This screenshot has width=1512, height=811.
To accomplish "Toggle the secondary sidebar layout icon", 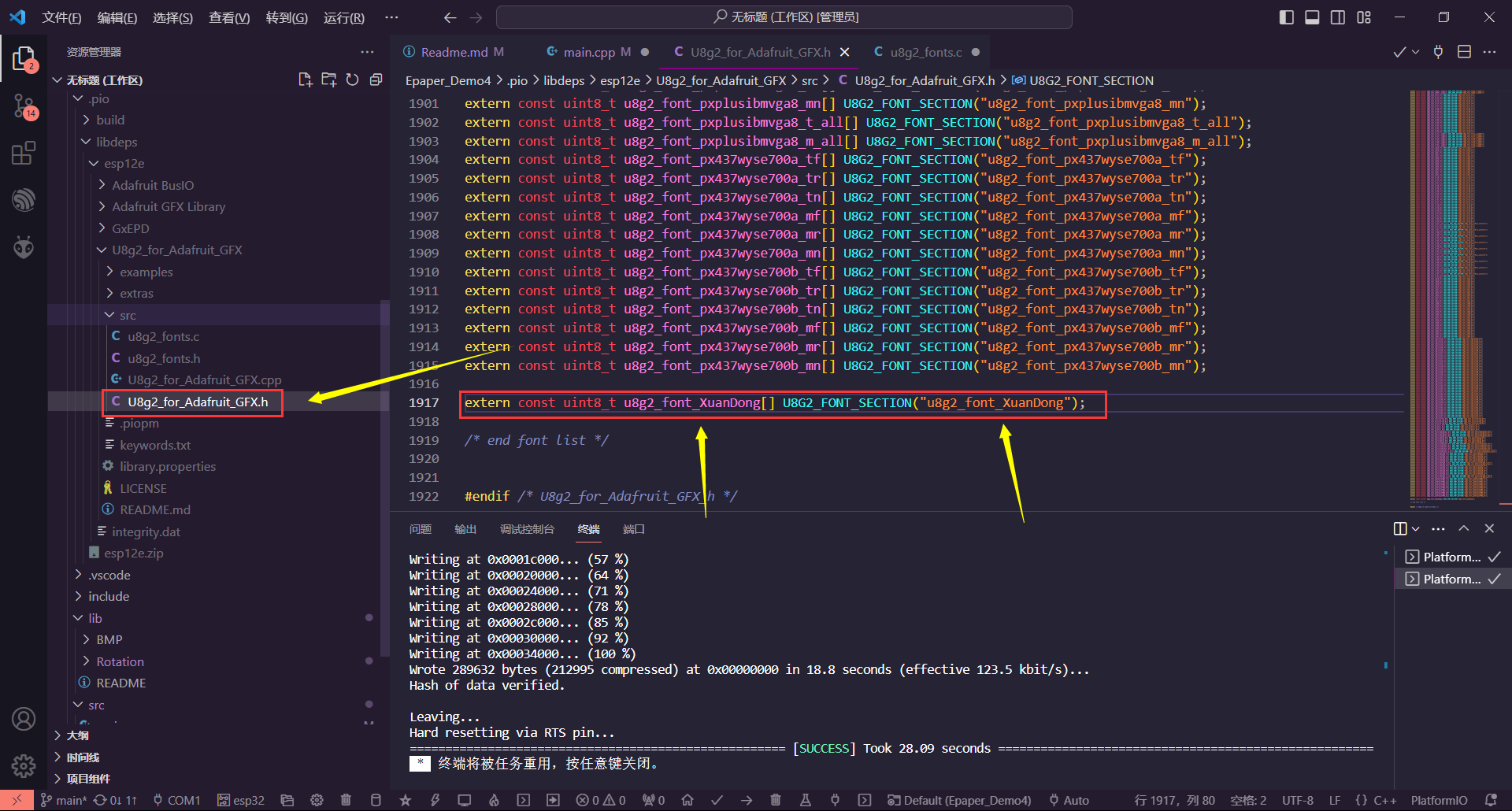I will point(1338,17).
